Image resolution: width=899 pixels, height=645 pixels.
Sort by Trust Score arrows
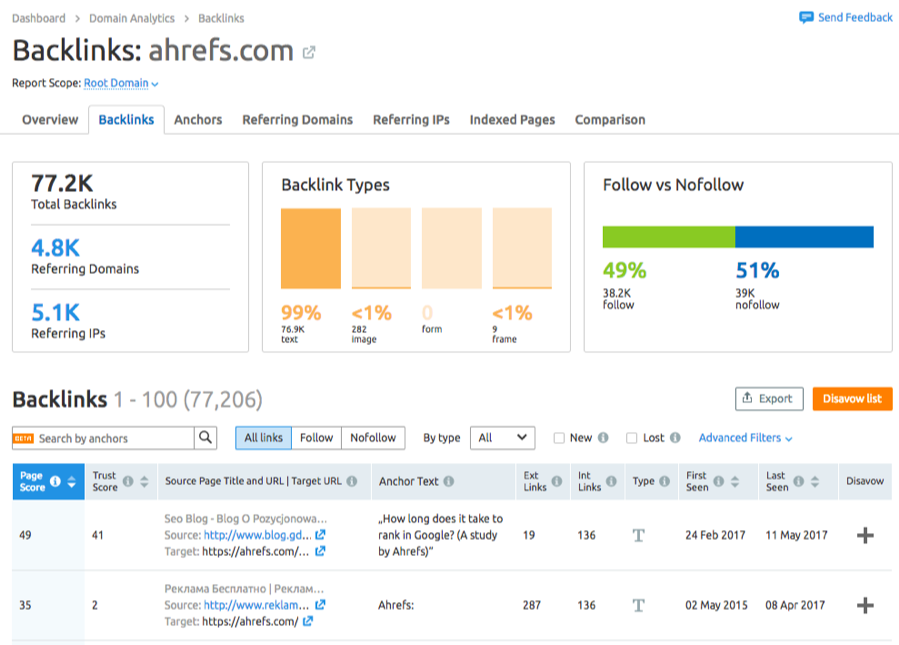(144, 482)
